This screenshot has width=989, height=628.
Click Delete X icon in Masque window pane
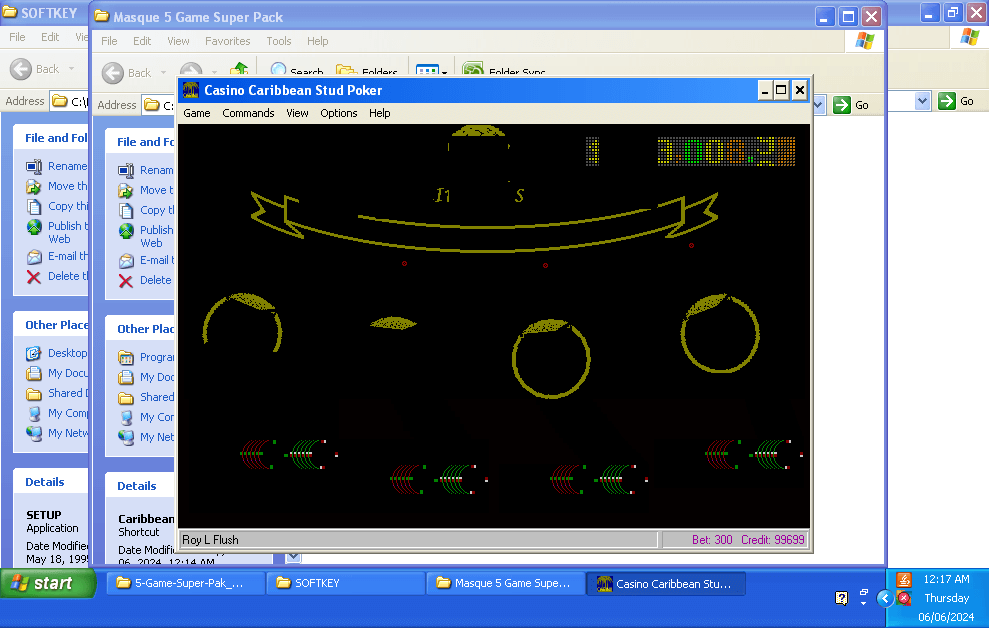126,281
